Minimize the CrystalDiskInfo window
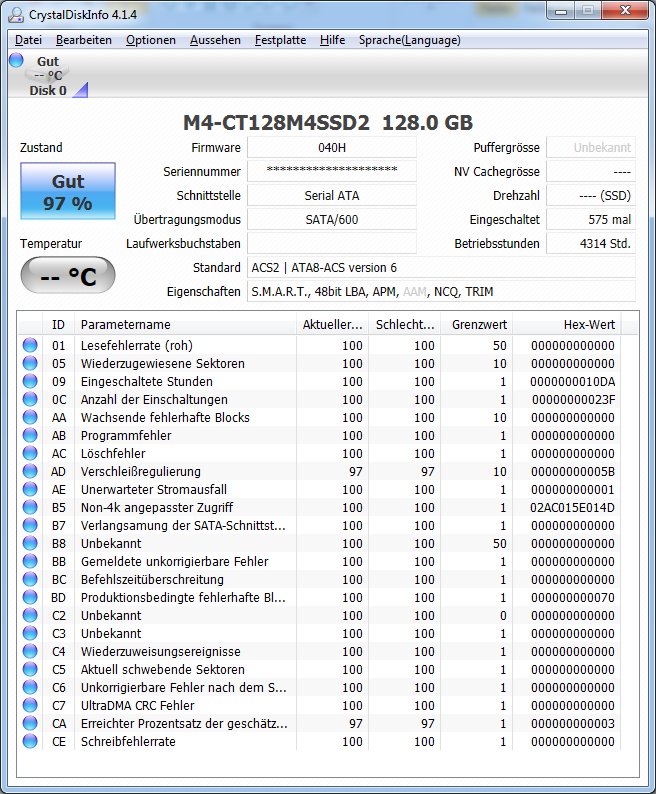 tap(561, 11)
